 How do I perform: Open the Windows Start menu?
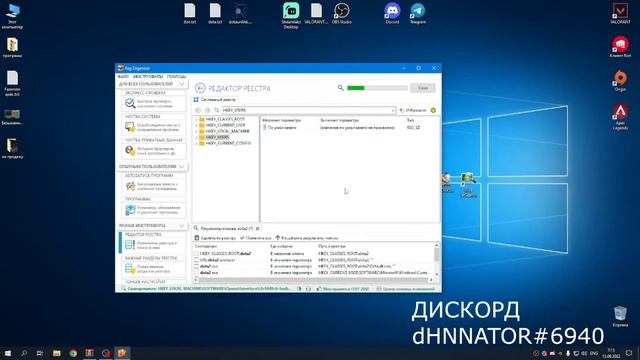[x=7, y=353]
